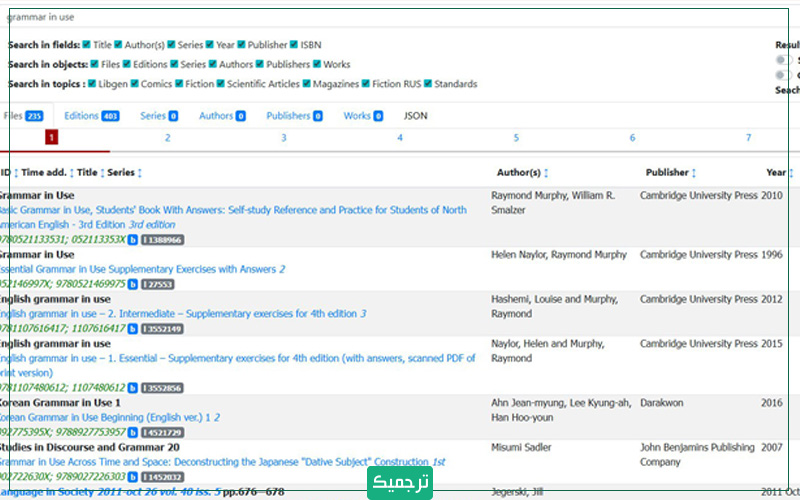Click the gray ID badge 1388966

point(162,240)
